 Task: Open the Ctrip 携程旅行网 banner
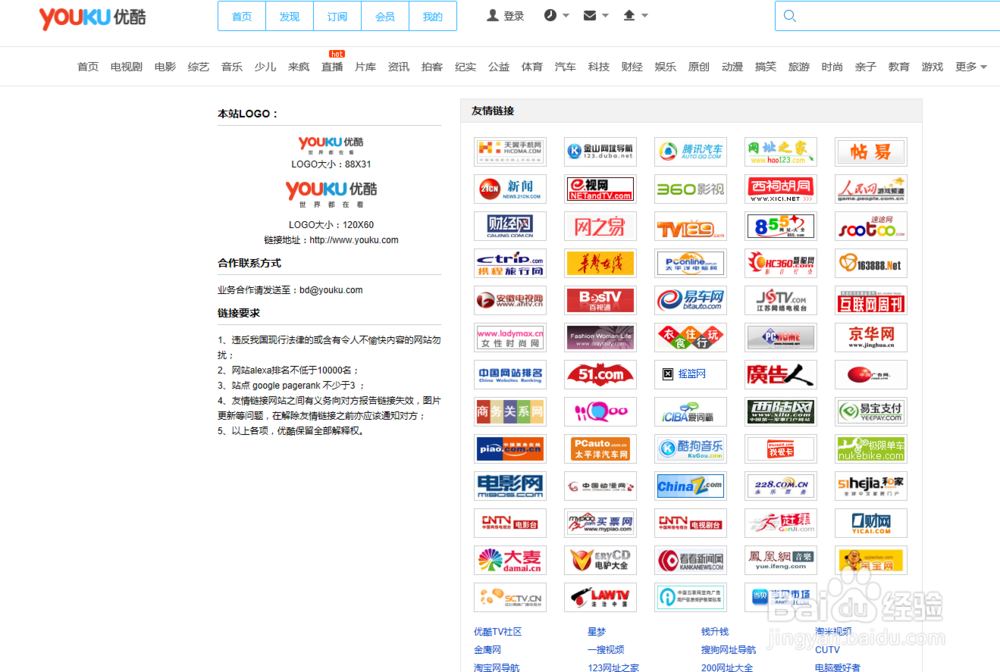(x=510, y=263)
